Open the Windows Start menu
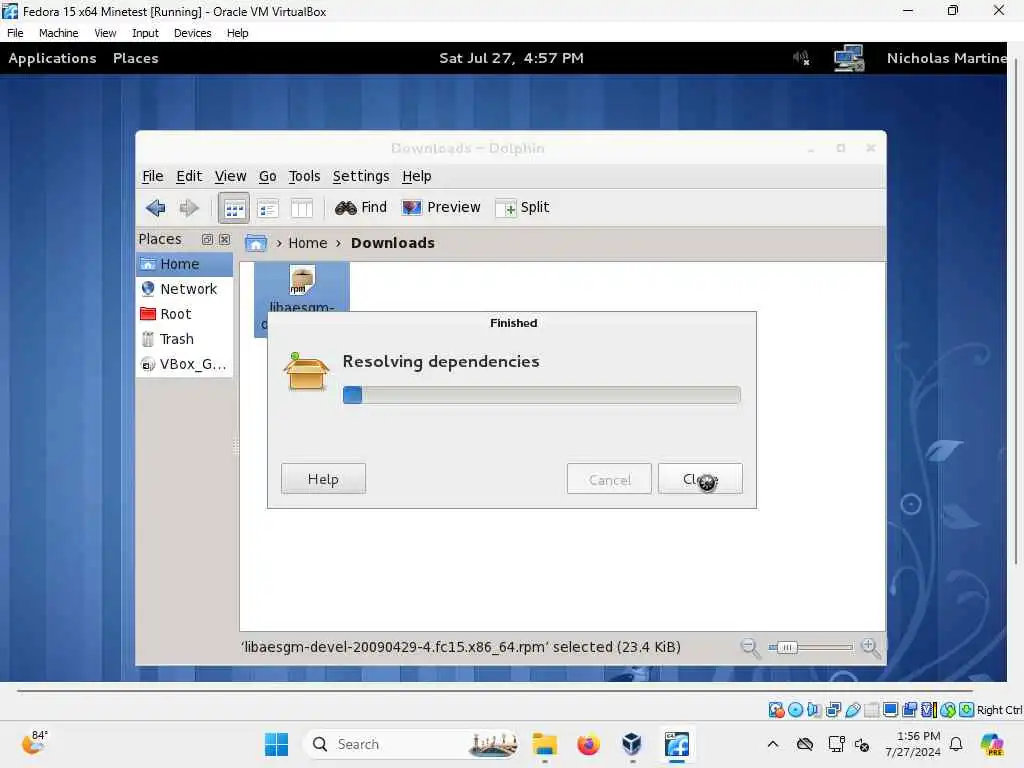Viewport: 1024px width, 768px height. [x=276, y=744]
